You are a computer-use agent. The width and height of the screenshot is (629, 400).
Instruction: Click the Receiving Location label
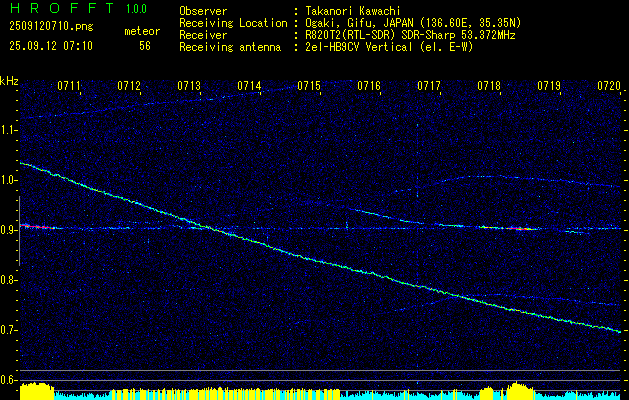point(233,23)
